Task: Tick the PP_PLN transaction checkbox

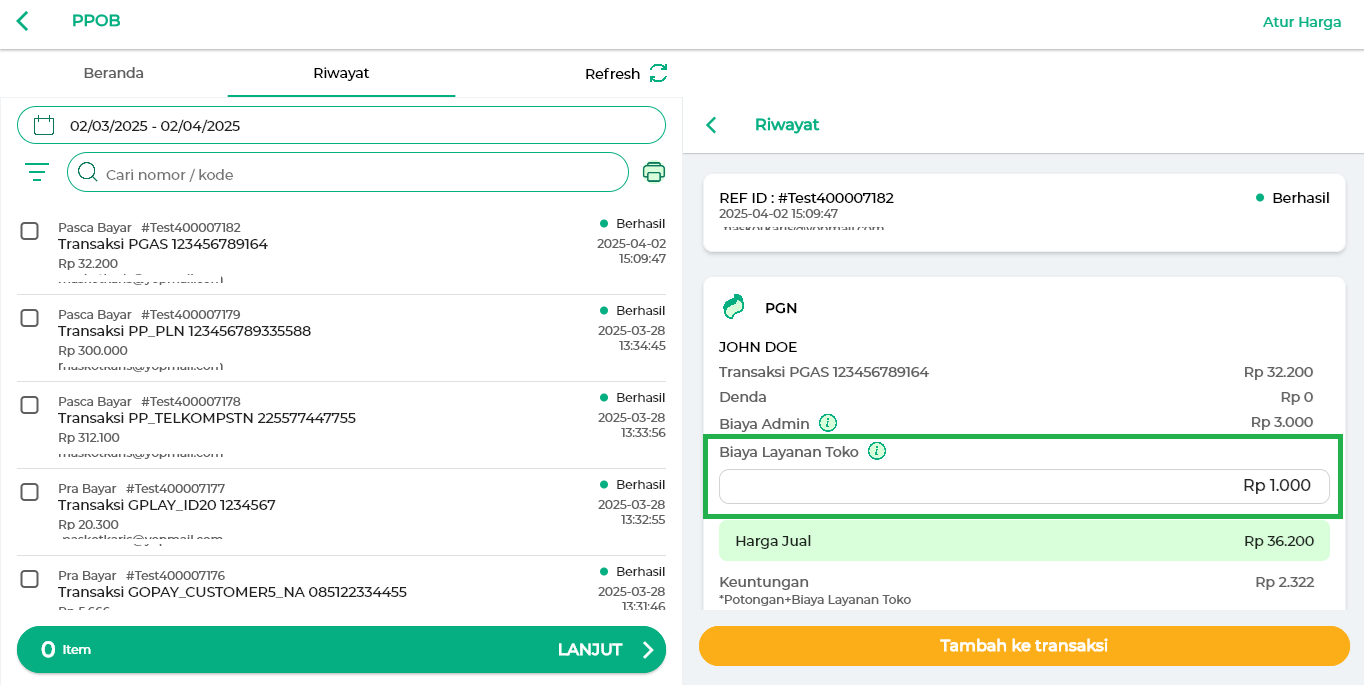Action: coord(30,318)
